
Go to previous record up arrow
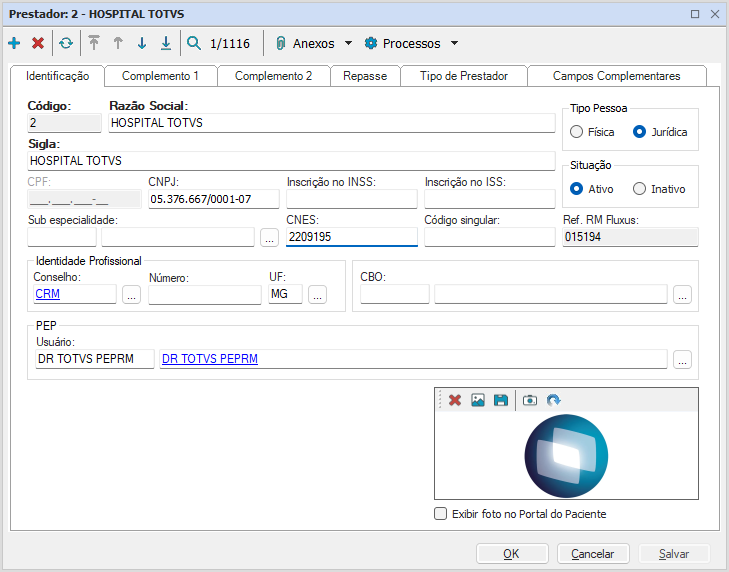point(118,43)
